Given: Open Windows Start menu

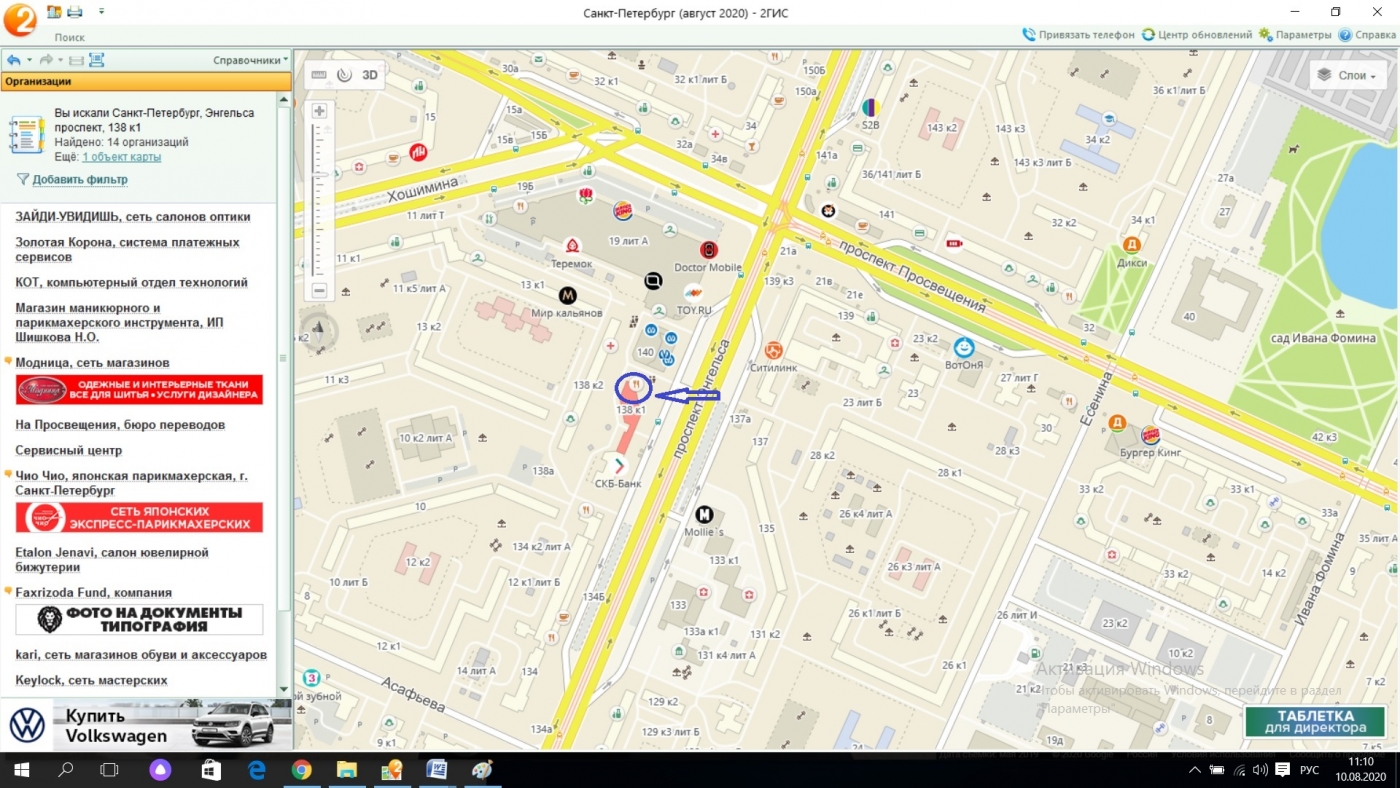Looking at the screenshot, I should 20,770.
